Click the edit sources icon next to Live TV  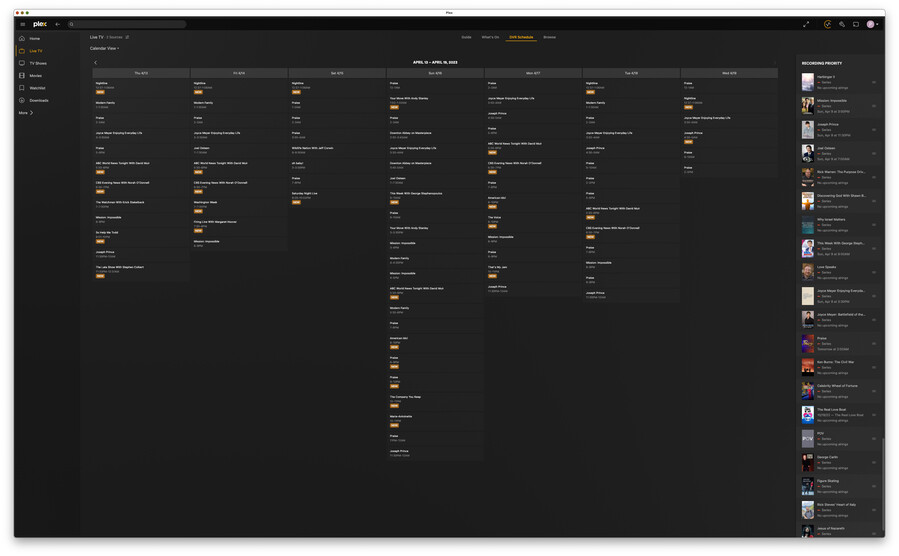coord(127,37)
